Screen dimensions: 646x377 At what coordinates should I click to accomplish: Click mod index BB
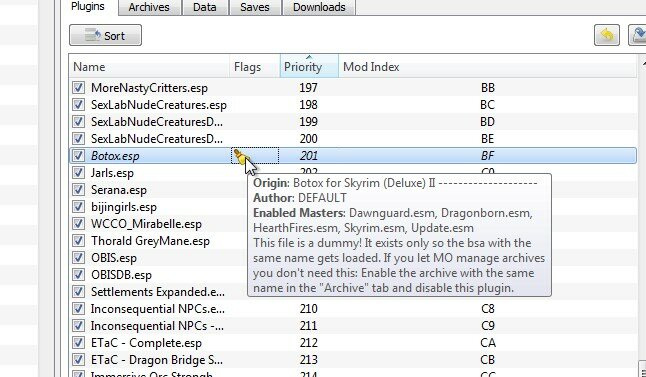488,88
